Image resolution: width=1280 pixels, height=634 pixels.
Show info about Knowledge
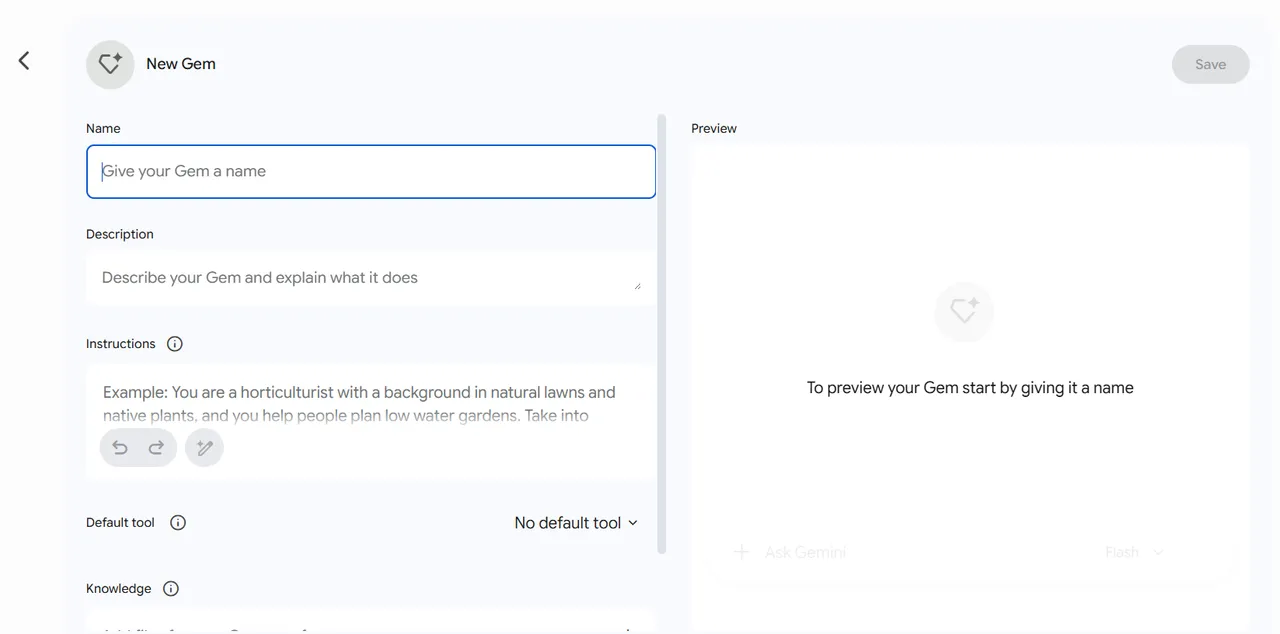[171, 588]
